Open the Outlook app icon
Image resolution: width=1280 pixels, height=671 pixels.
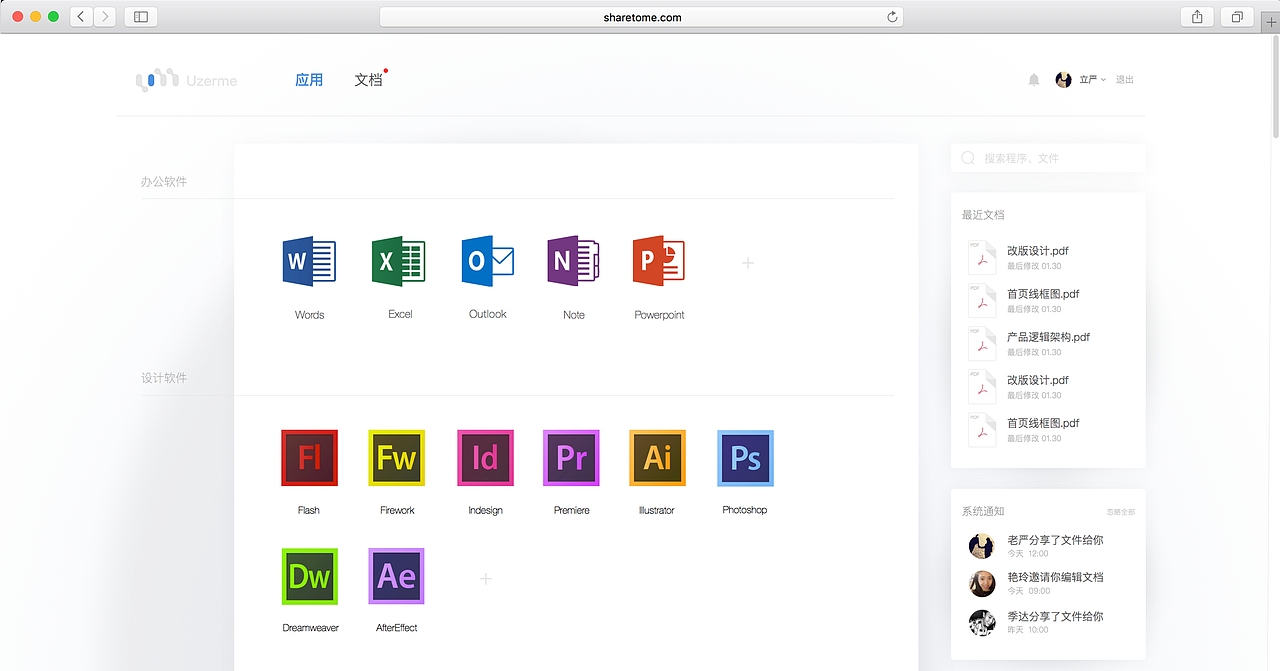(x=488, y=262)
